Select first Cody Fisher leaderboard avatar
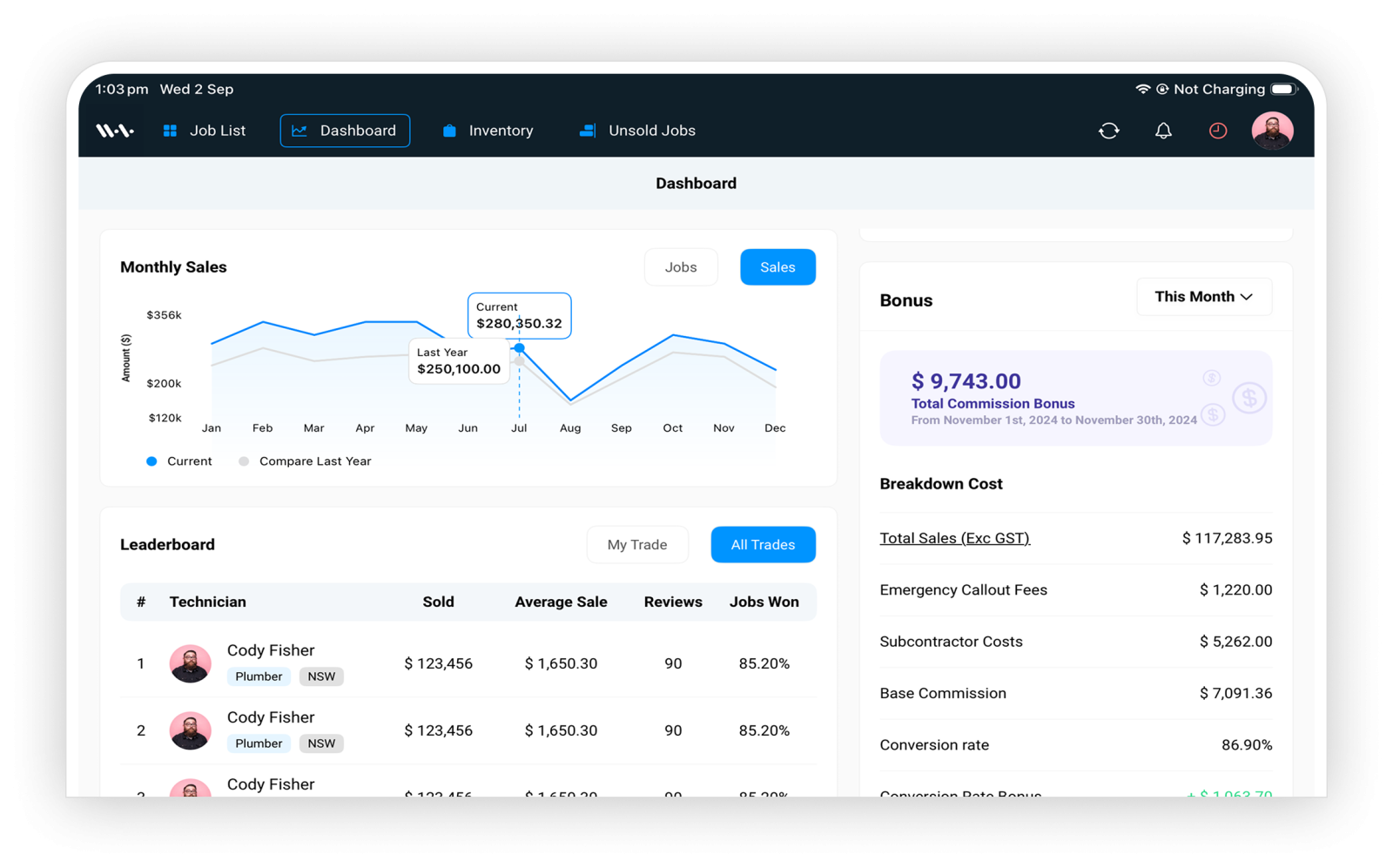 click(x=190, y=663)
